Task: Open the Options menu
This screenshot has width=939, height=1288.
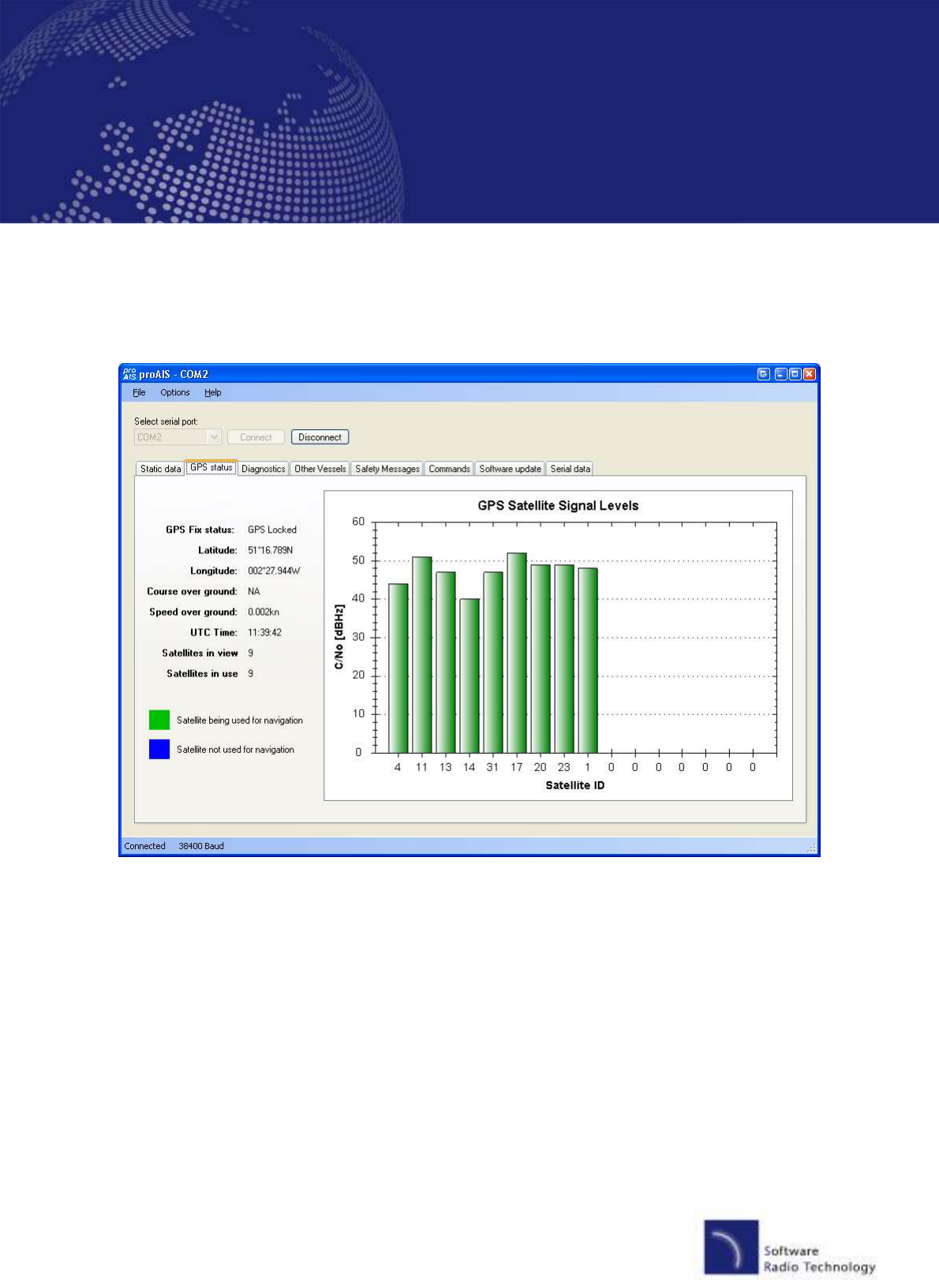Action: pos(175,392)
